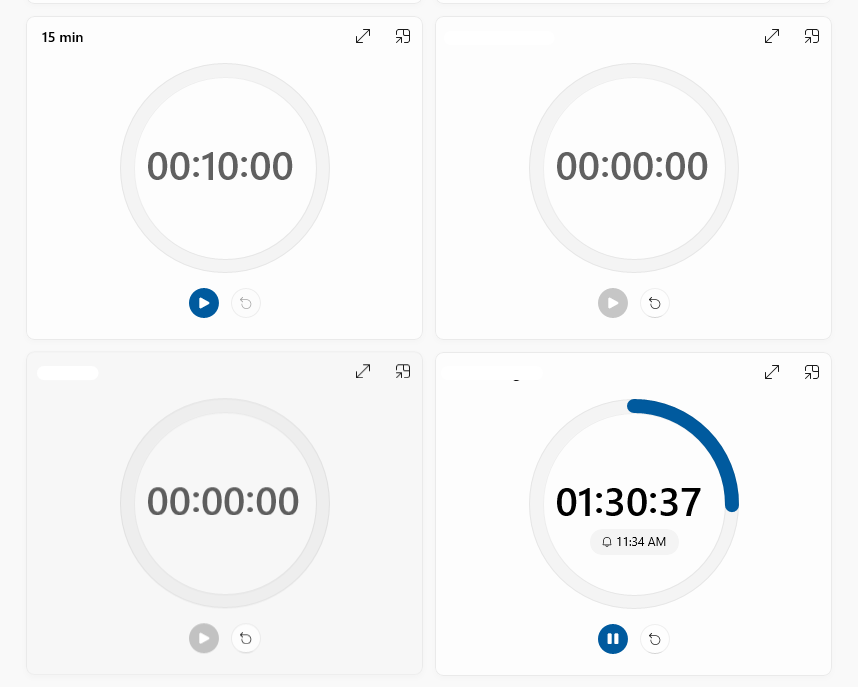Expand the top-right timer to full screen
This screenshot has height=687, width=858.
click(771, 36)
